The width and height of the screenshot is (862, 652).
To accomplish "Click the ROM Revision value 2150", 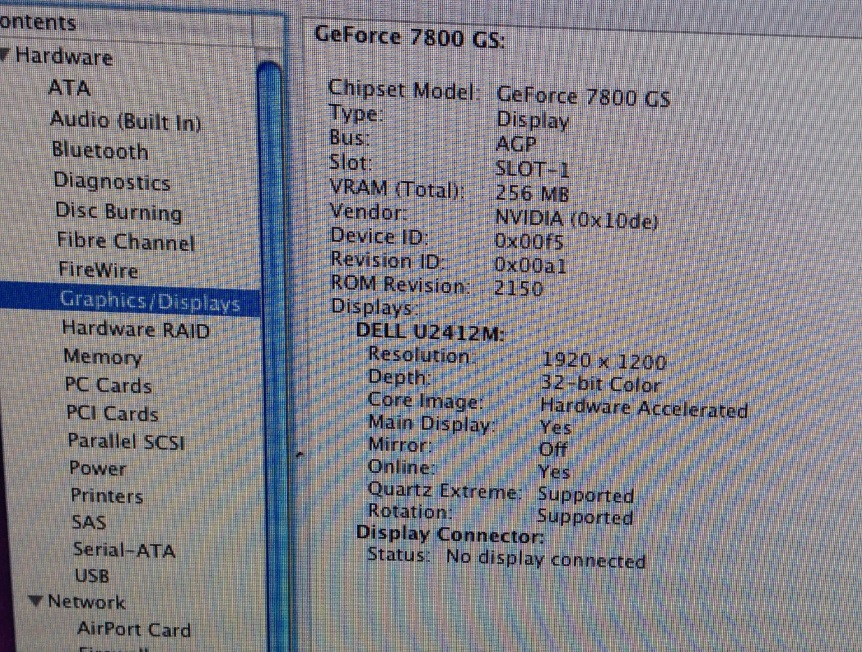I will click(518, 288).
